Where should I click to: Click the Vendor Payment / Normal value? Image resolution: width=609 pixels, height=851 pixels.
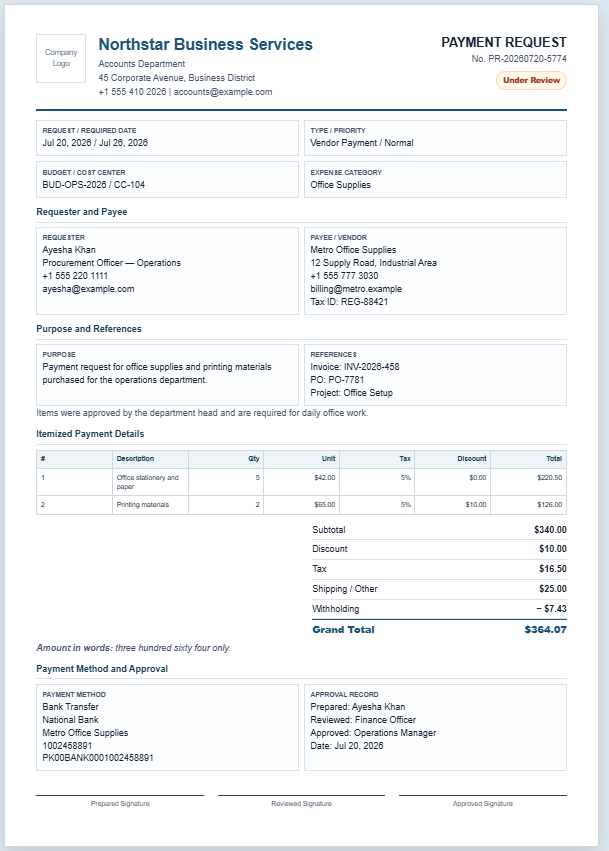click(361, 143)
